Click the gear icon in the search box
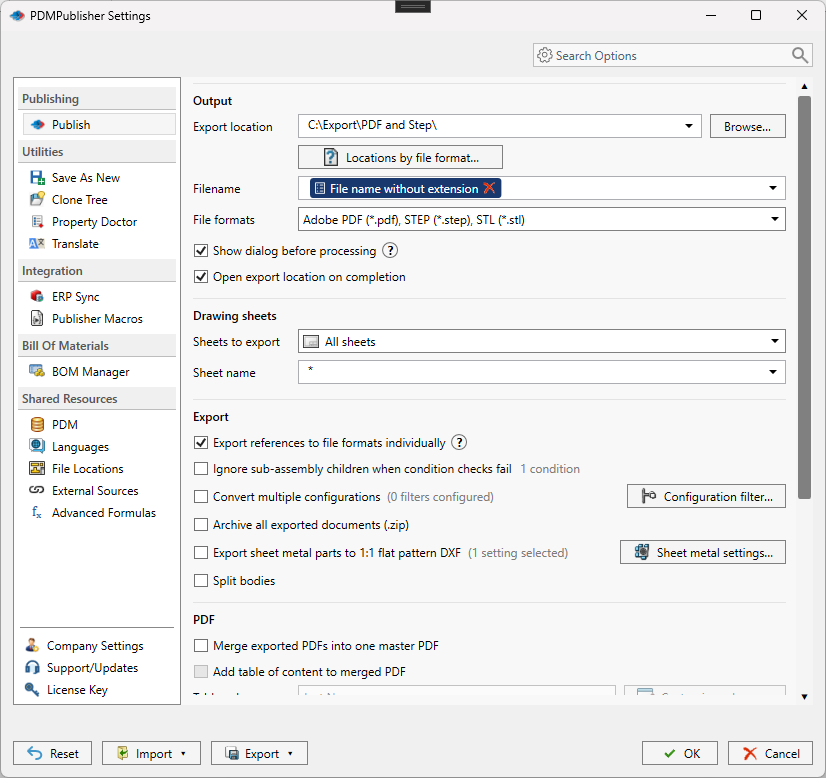 [x=545, y=55]
